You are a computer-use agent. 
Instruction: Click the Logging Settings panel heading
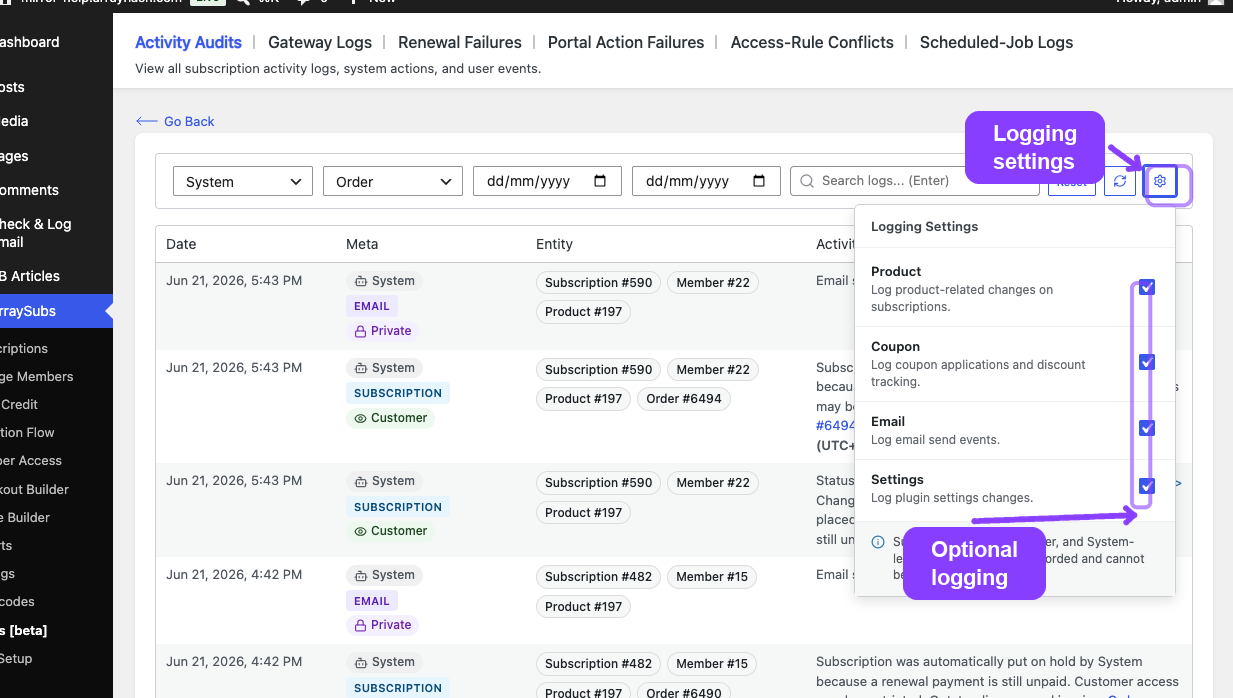924,226
